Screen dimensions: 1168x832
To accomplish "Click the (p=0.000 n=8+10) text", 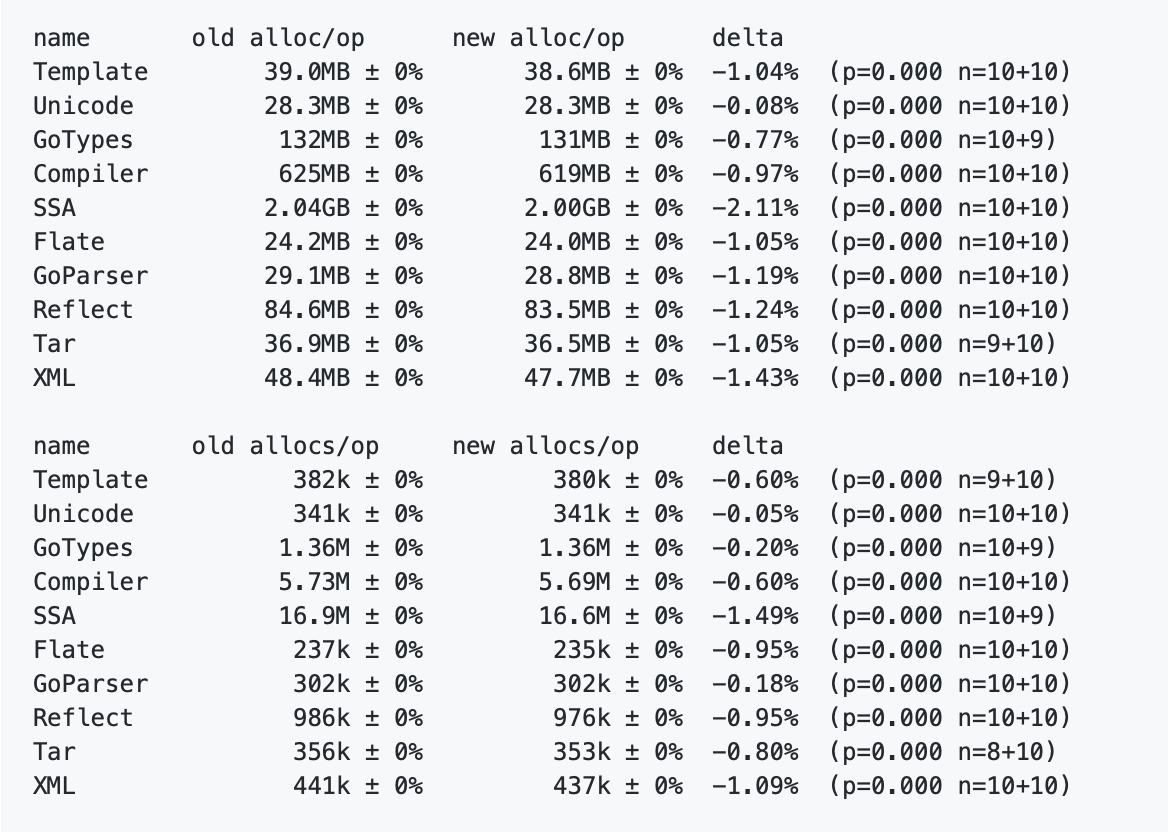I will pyautogui.click(x=942, y=752).
